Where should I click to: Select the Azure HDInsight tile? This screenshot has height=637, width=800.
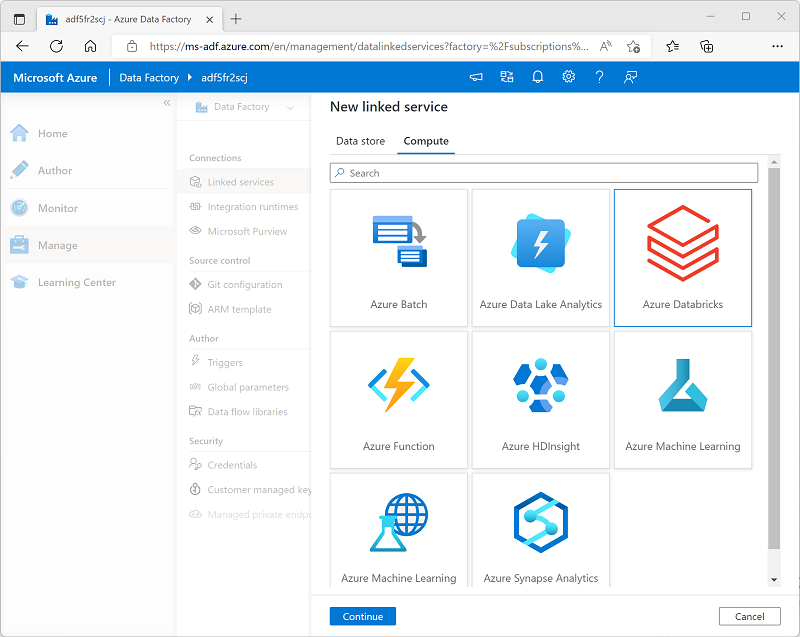tap(540, 400)
